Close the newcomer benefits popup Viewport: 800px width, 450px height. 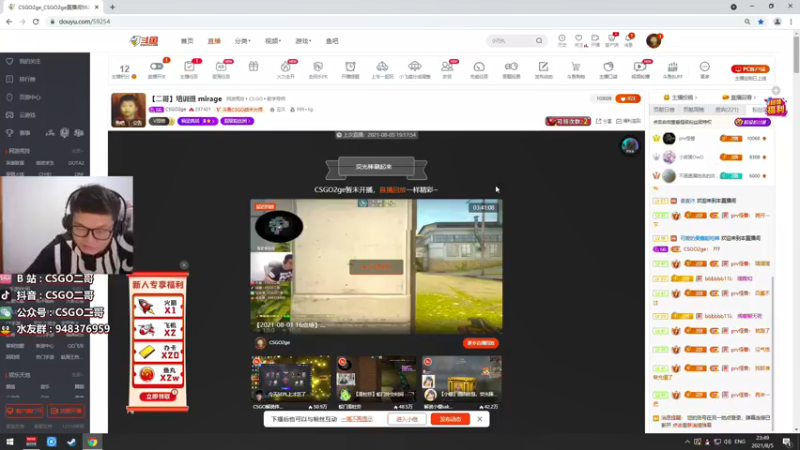[x=184, y=265]
